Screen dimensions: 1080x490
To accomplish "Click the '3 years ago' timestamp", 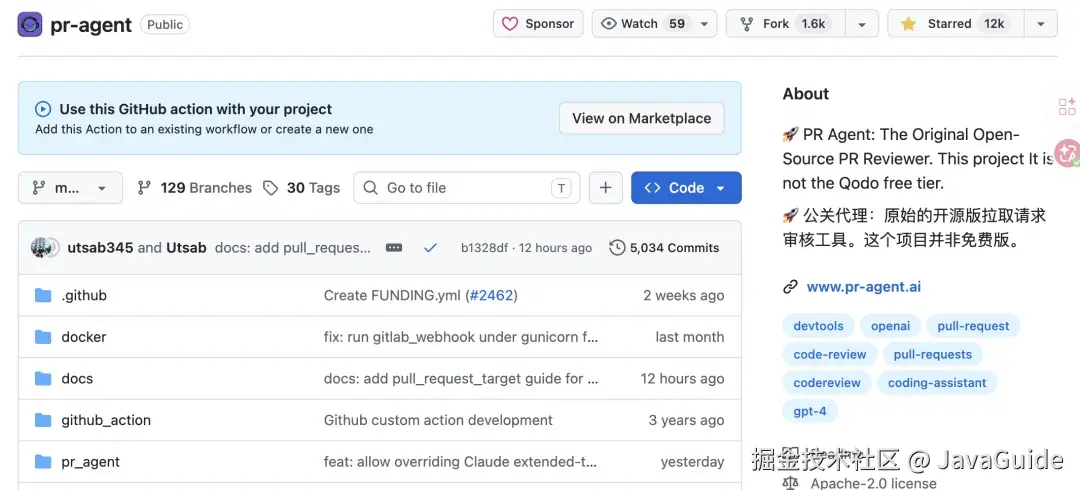I will point(686,420).
